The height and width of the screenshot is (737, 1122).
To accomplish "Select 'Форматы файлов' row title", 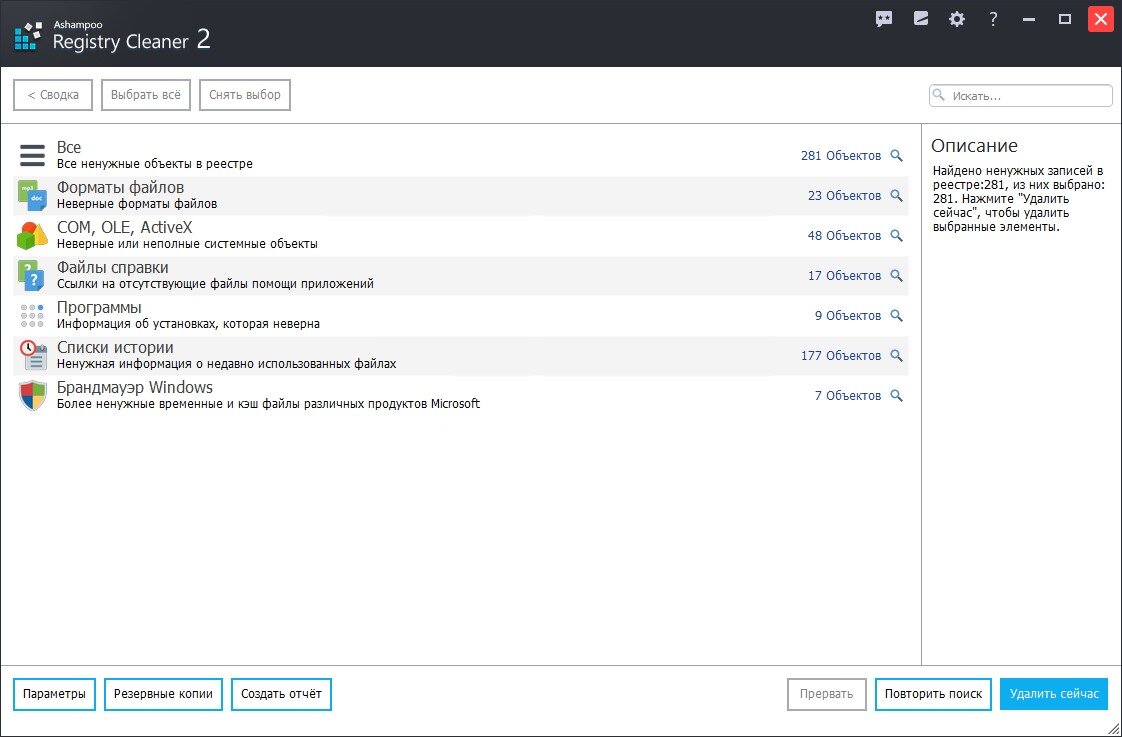I will click(x=120, y=187).
